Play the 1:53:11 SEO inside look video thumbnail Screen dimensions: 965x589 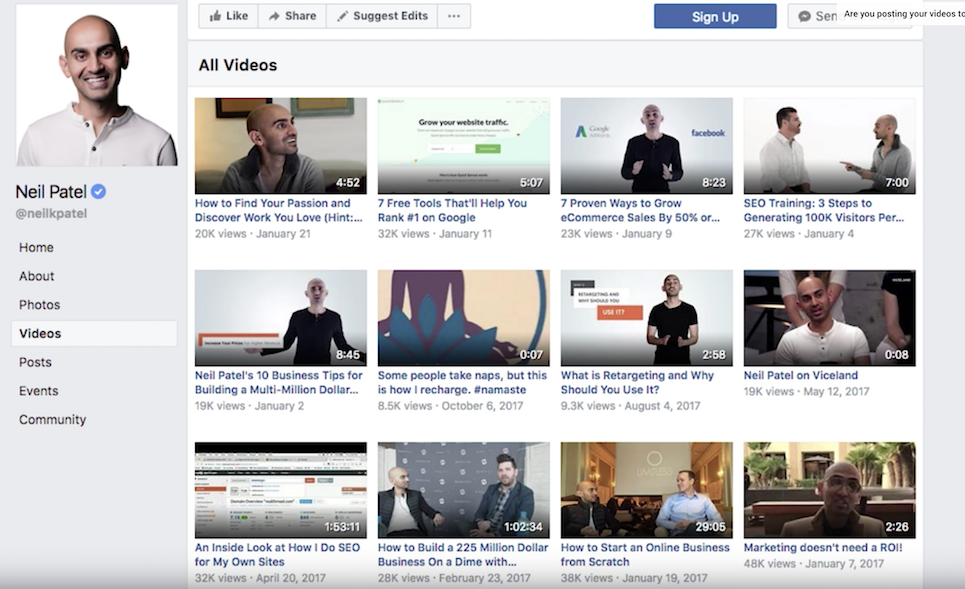tap(281, 491)
